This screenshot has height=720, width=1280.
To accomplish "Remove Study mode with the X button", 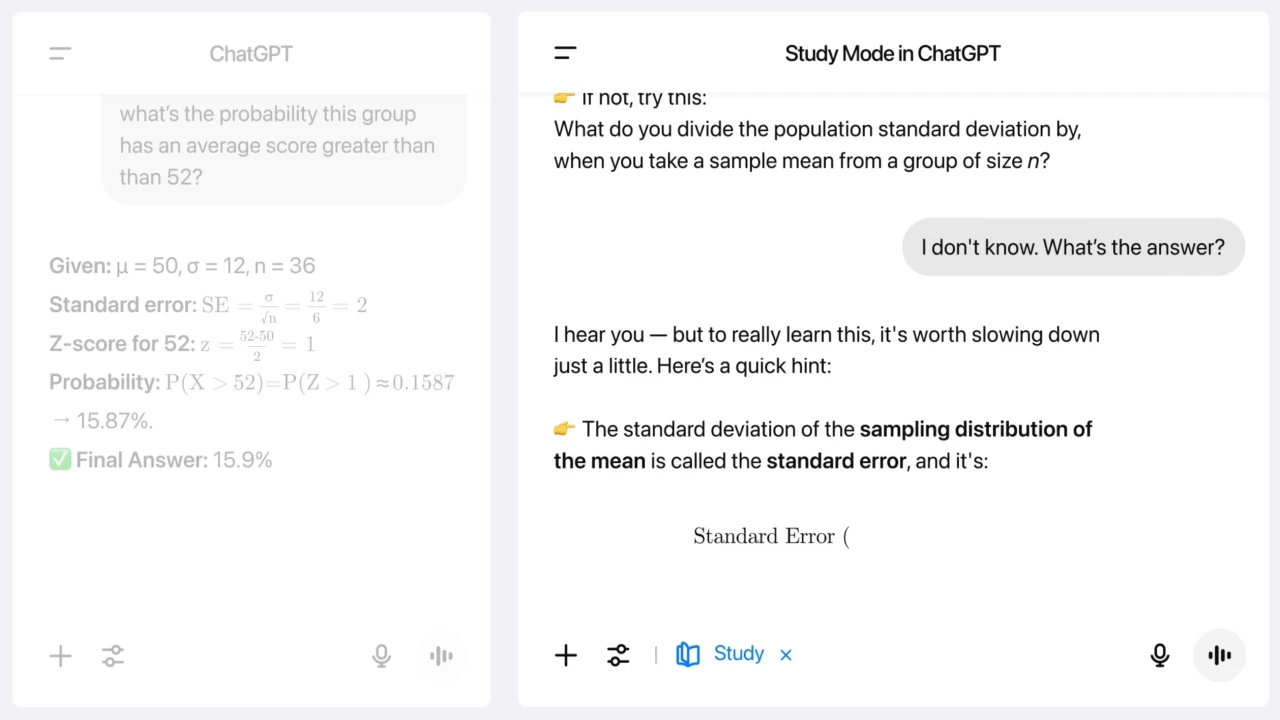I will (785, 653).
